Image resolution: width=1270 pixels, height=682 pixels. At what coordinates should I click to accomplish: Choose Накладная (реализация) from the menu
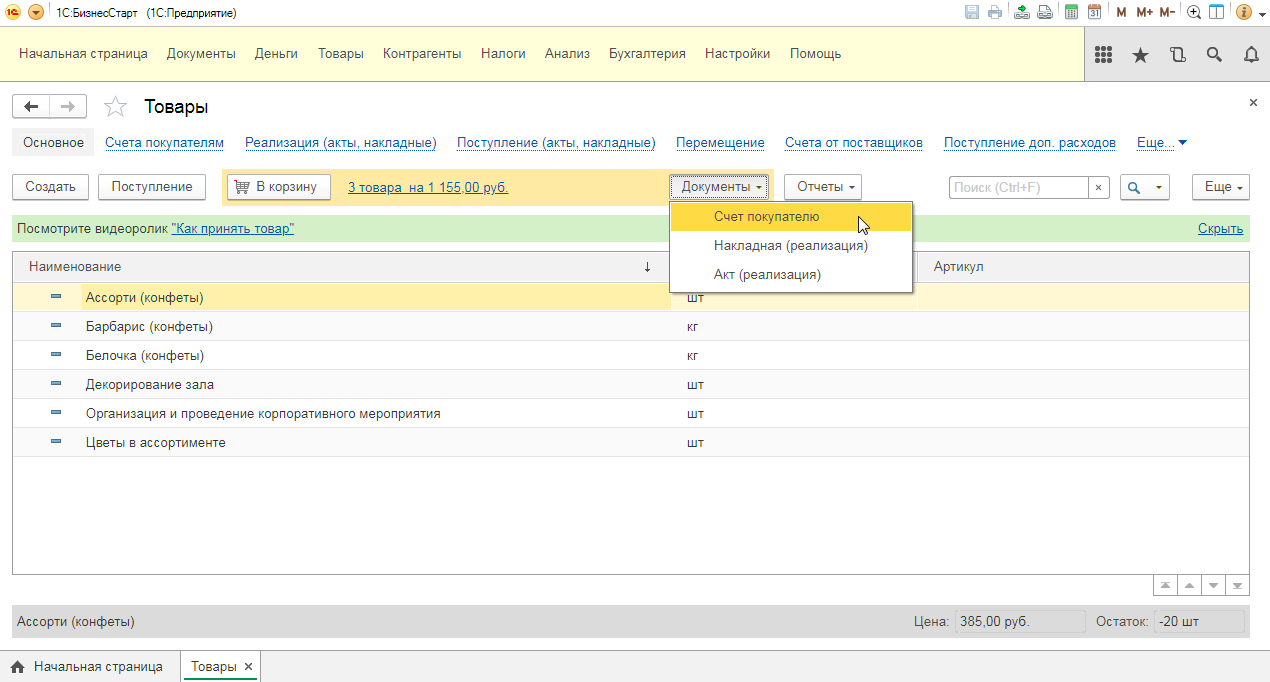coord(790,245)
